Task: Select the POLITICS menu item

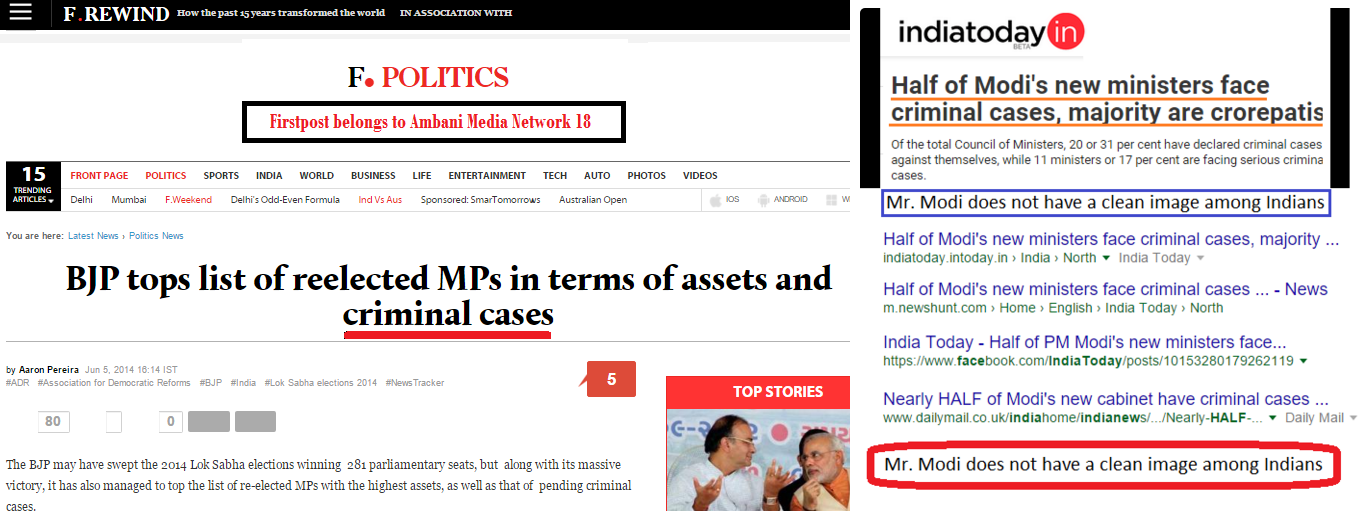Action: click(166, 176)
